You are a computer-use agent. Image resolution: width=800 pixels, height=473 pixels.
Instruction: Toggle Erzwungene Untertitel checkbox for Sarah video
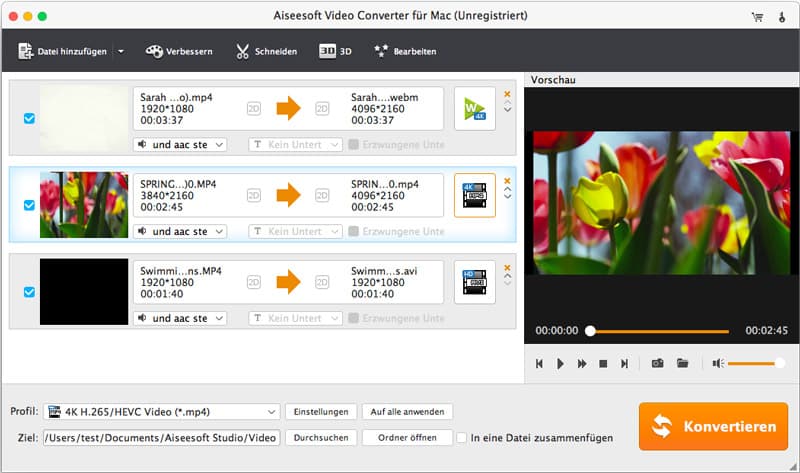click(353, 144)
